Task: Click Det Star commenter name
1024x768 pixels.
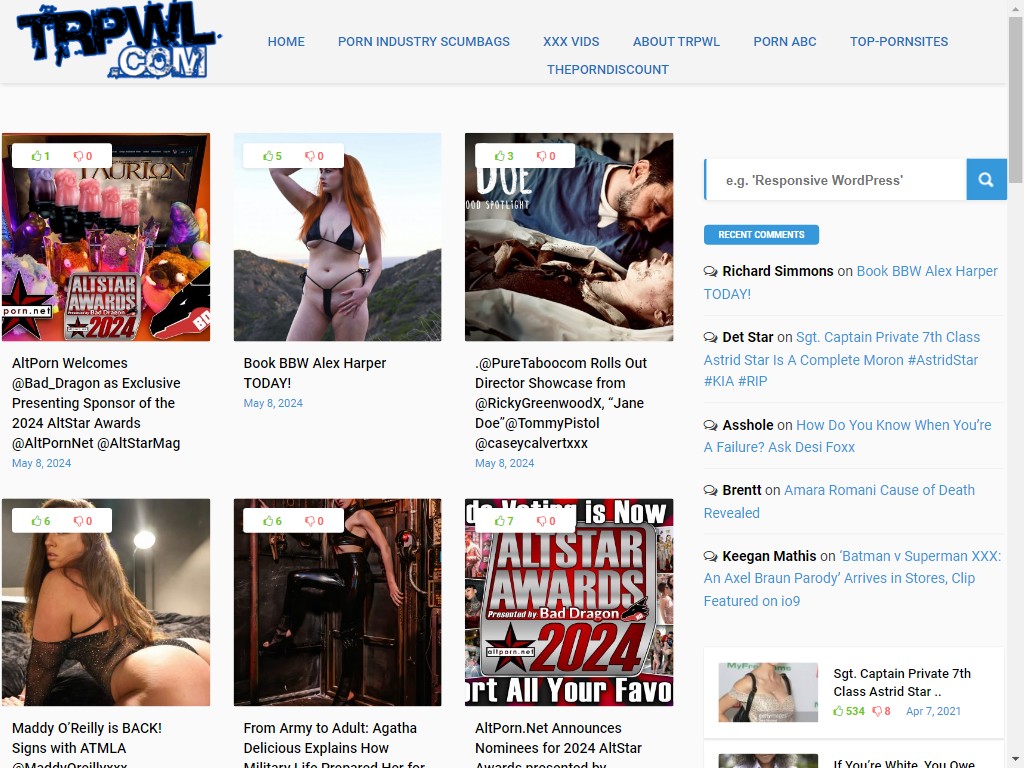Action: click(748, 337)
